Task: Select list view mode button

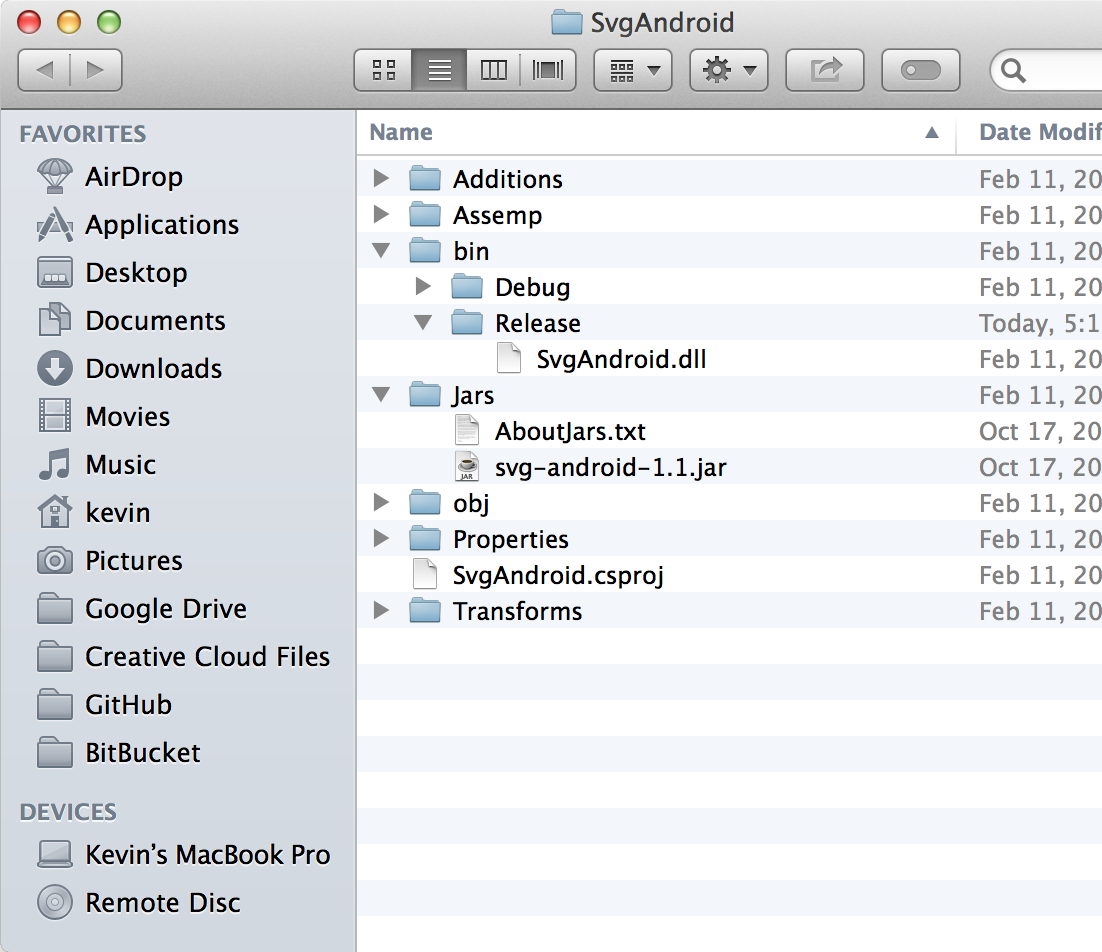Action: [x=439, y=70]
